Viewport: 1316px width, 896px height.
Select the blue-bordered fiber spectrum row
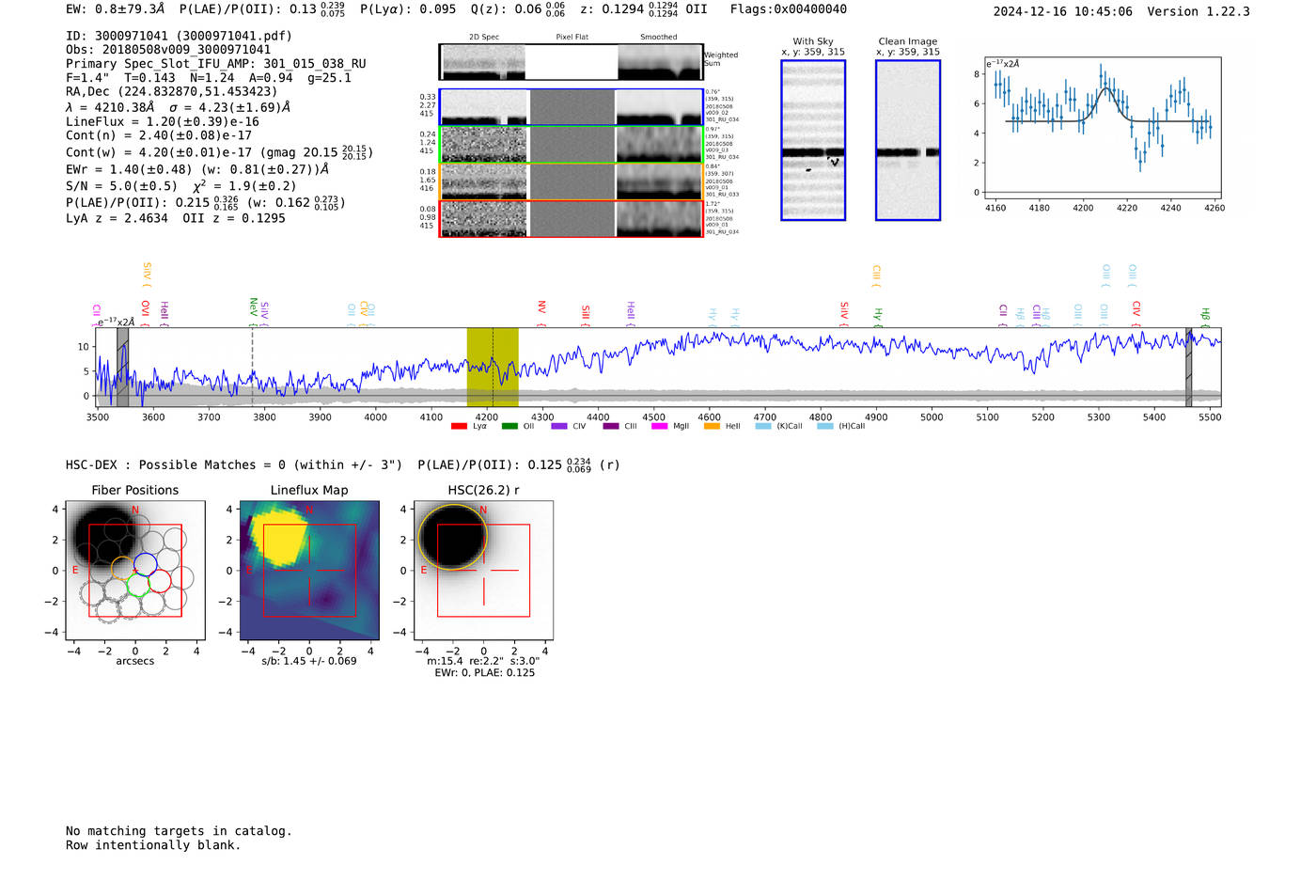[x=572, y=107]
